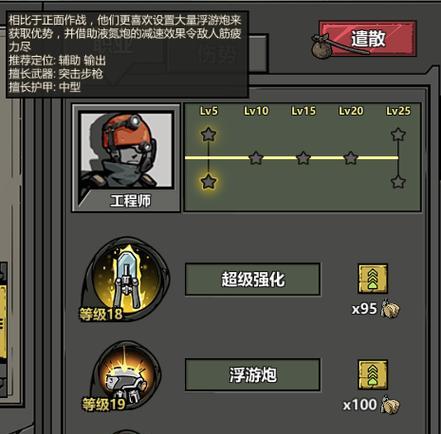Click the 浮游炮 skill icon
This screenshot has width=441, height=434.
click(125, 376)
